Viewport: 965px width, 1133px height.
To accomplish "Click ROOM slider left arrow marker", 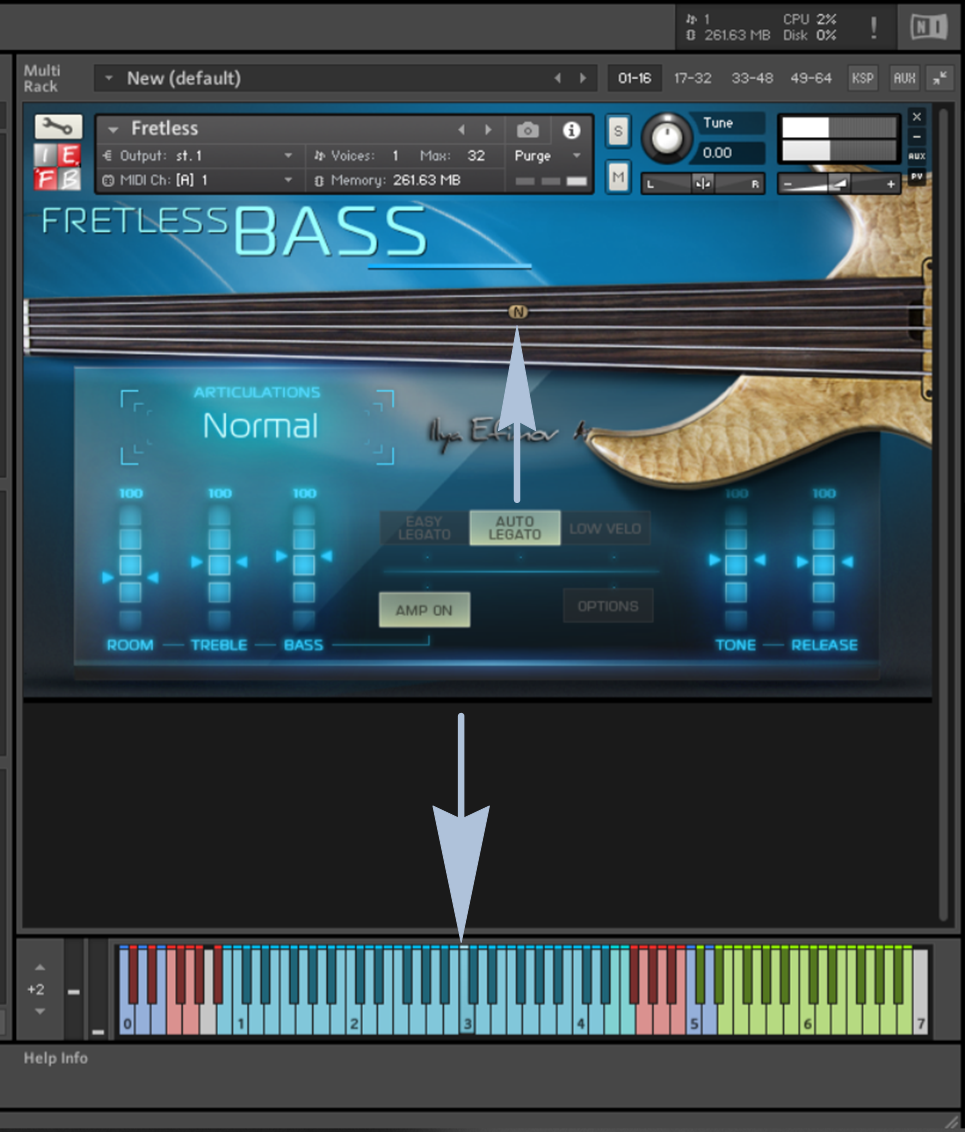I will point(108,577).
